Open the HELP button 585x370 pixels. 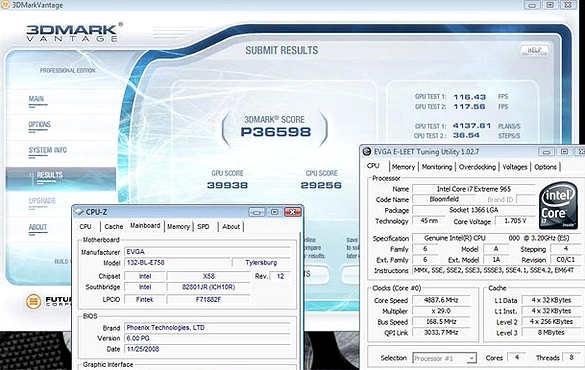[534, 50]
